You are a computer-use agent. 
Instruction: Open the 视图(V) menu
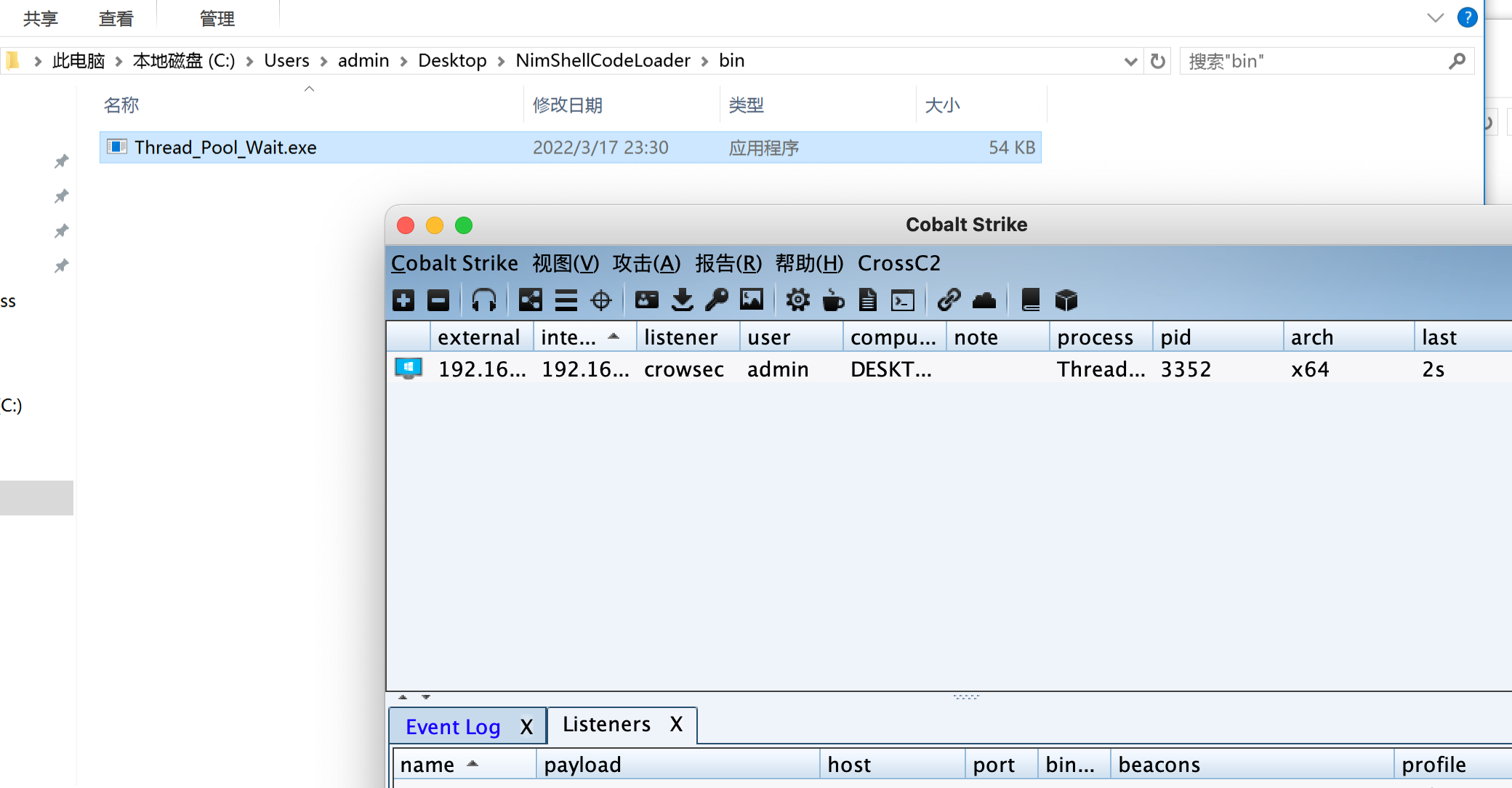[x=566, y=263]
